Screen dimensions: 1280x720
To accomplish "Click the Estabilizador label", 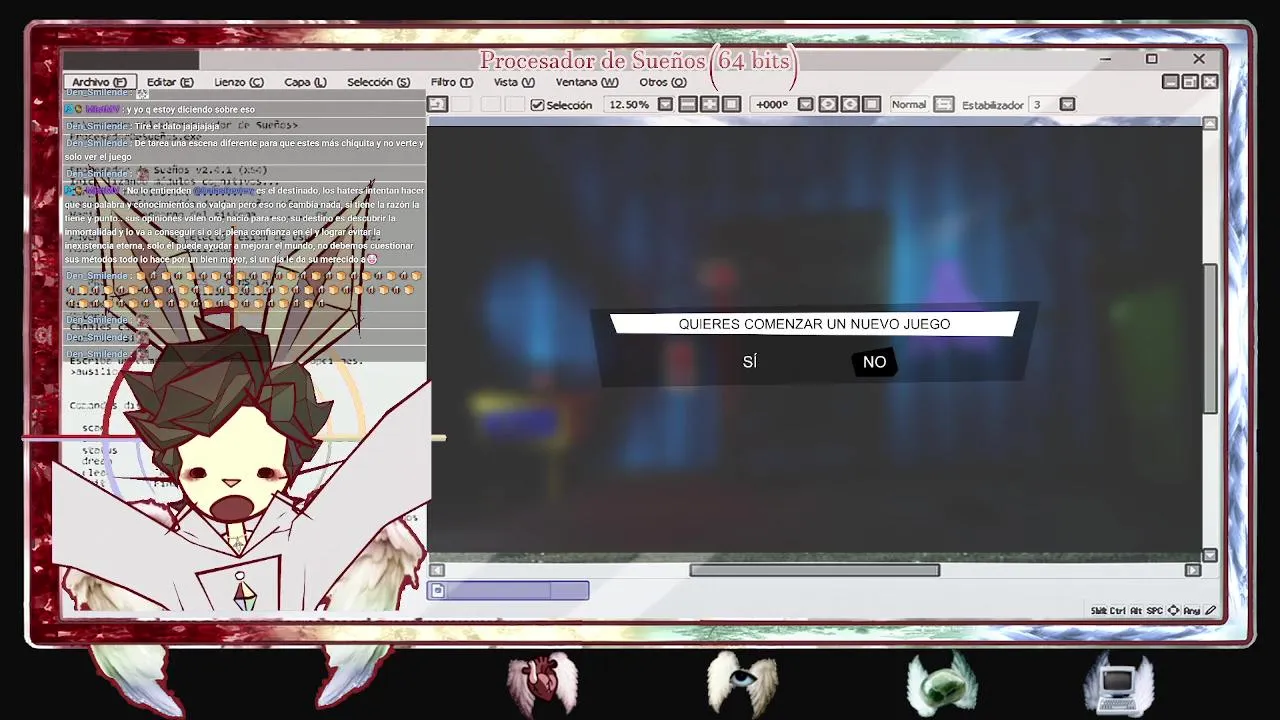I will [x=993, y=105].
